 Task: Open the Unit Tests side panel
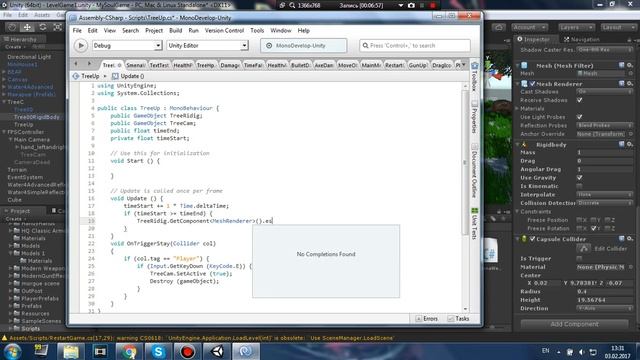474,224
